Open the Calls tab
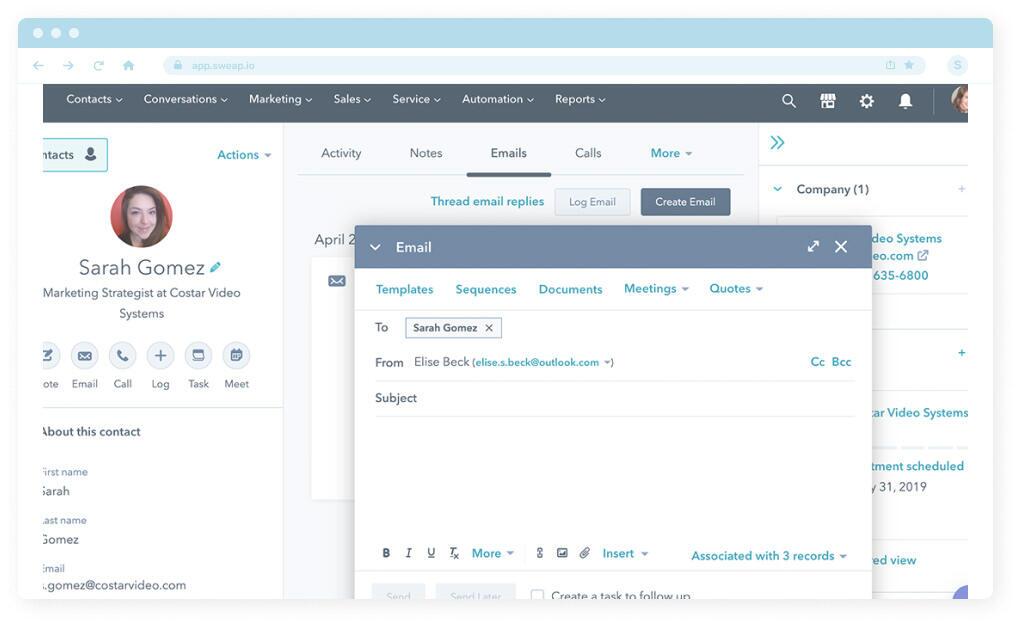1019x625 pixels. 588,153
